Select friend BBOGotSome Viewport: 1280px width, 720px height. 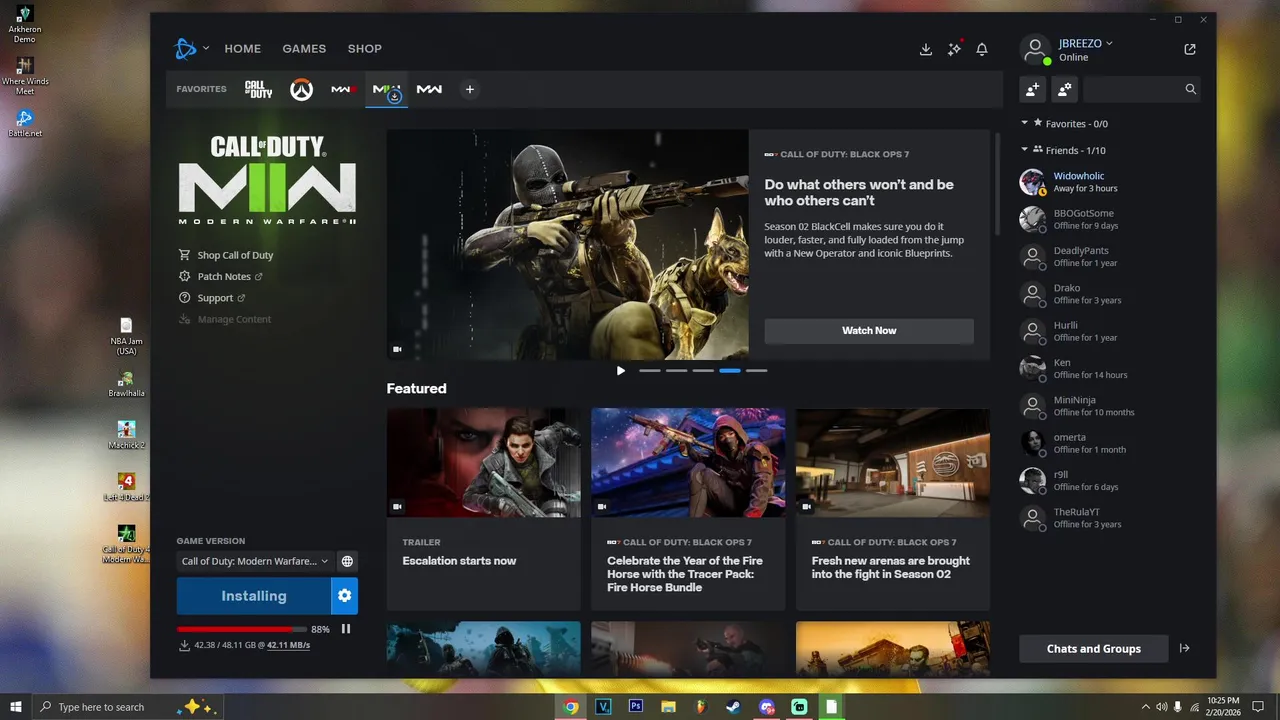1110,219
